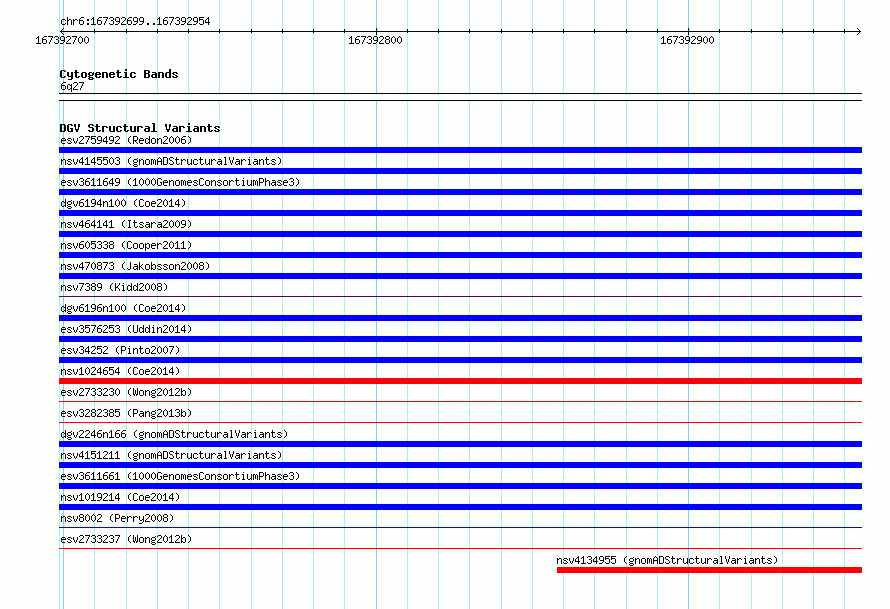Select dgv6194n100 (Coe2014) variant label
This screenshot has width=890, height=609.
pyautogui.click(x=123, y=203)
